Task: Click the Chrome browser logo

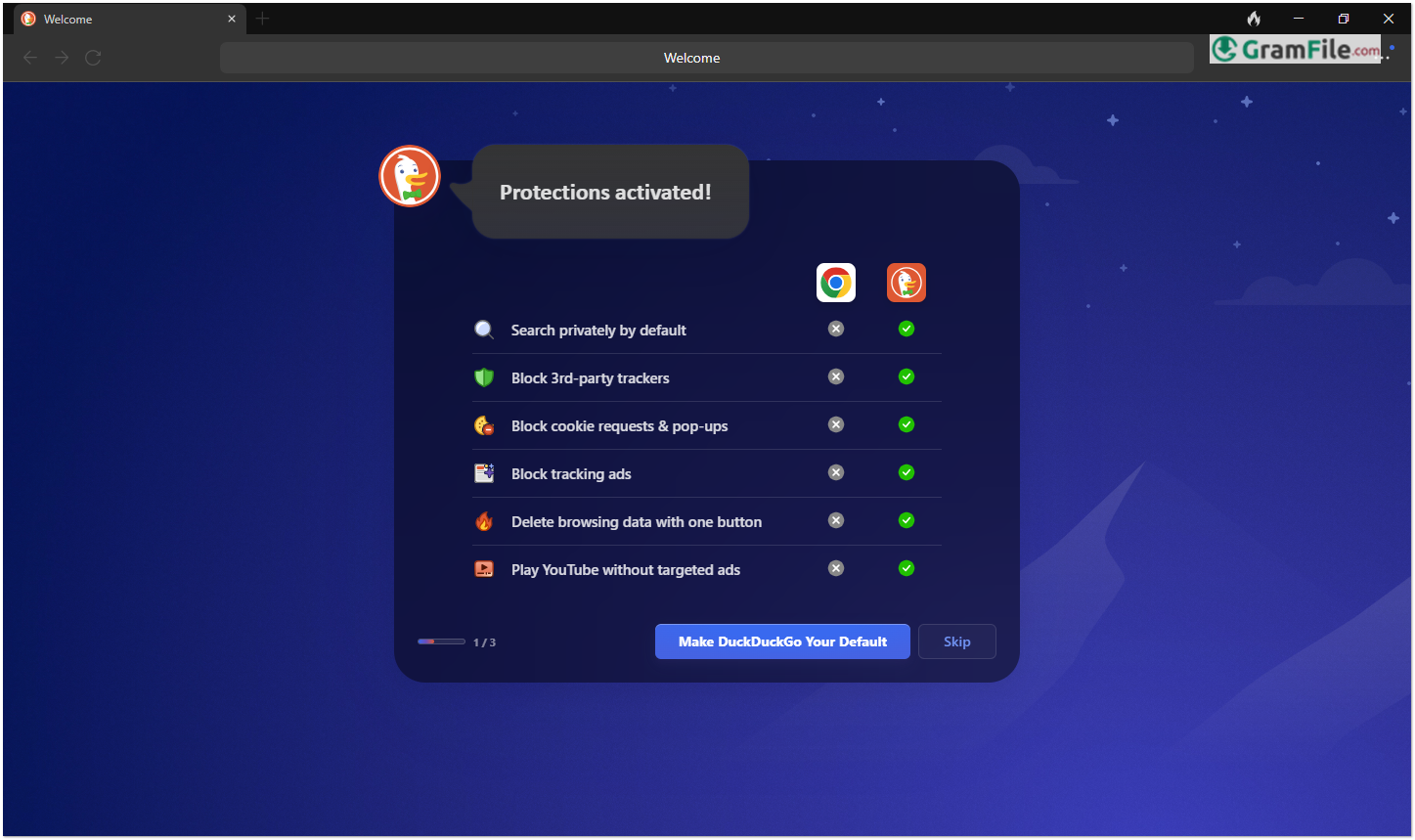Action: pyautogui.click(x=836, y=283)
